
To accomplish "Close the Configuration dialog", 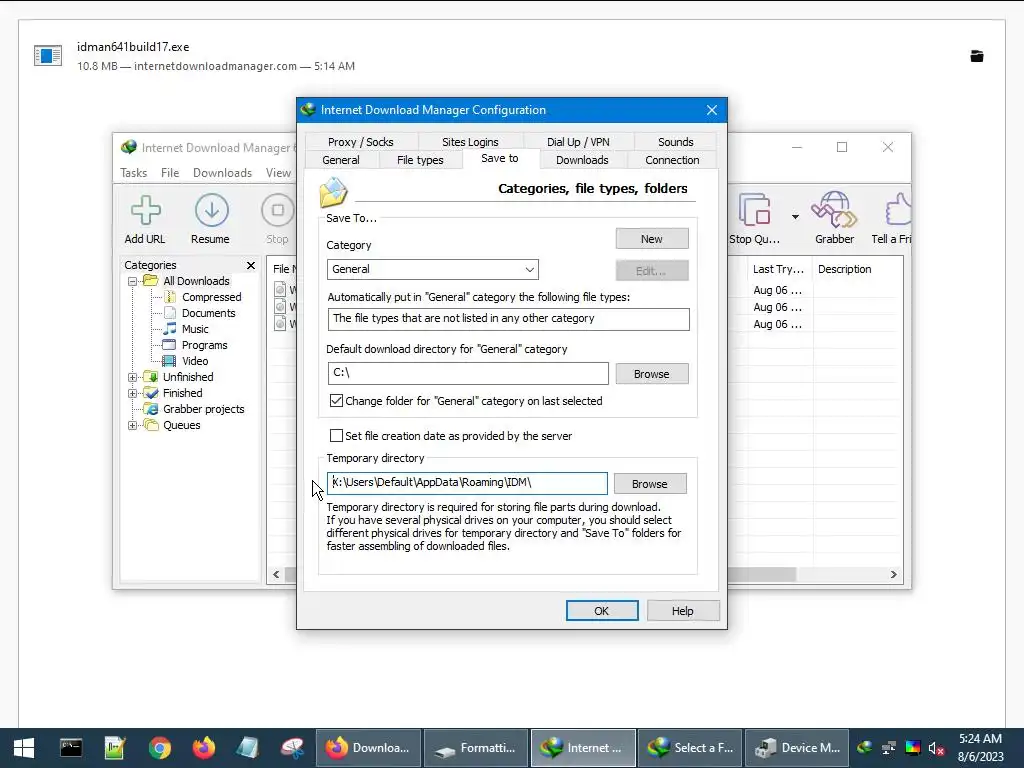I will (x=712, y=110).
